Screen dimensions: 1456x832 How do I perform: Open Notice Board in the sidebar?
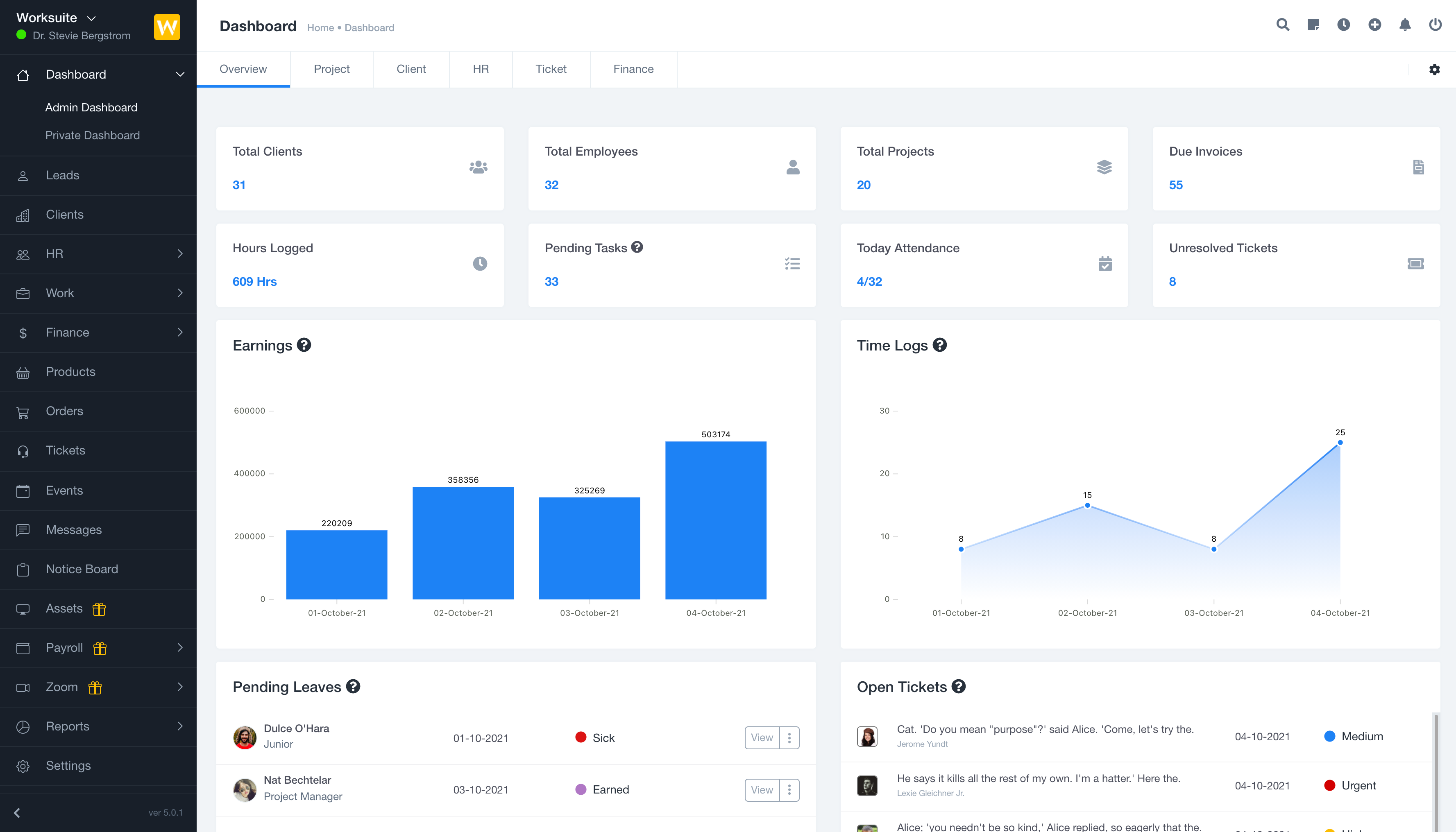(82, 569)
